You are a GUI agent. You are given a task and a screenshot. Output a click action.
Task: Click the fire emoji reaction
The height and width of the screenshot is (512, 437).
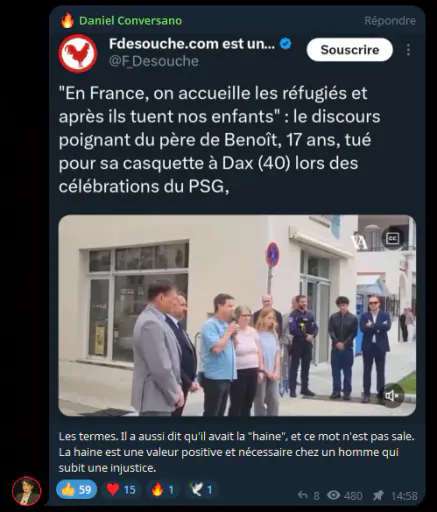163,489
